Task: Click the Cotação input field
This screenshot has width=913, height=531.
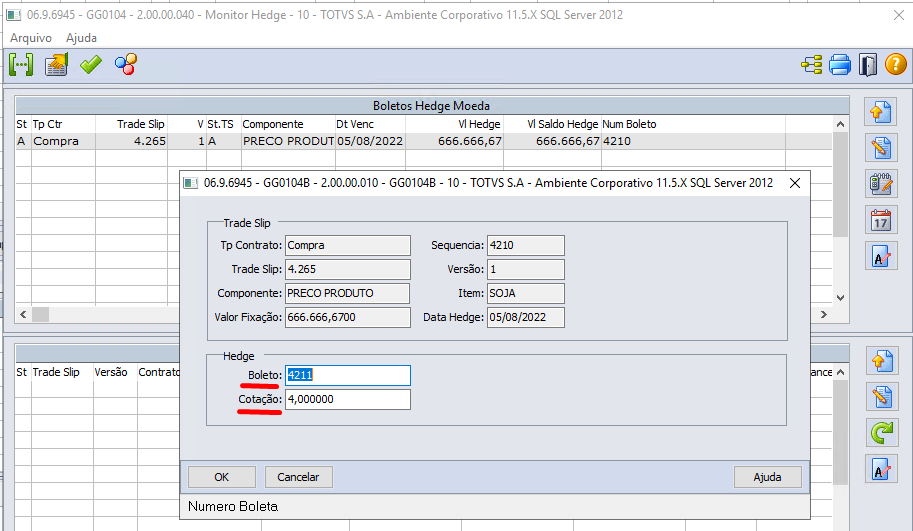Action: coord(347,399)
